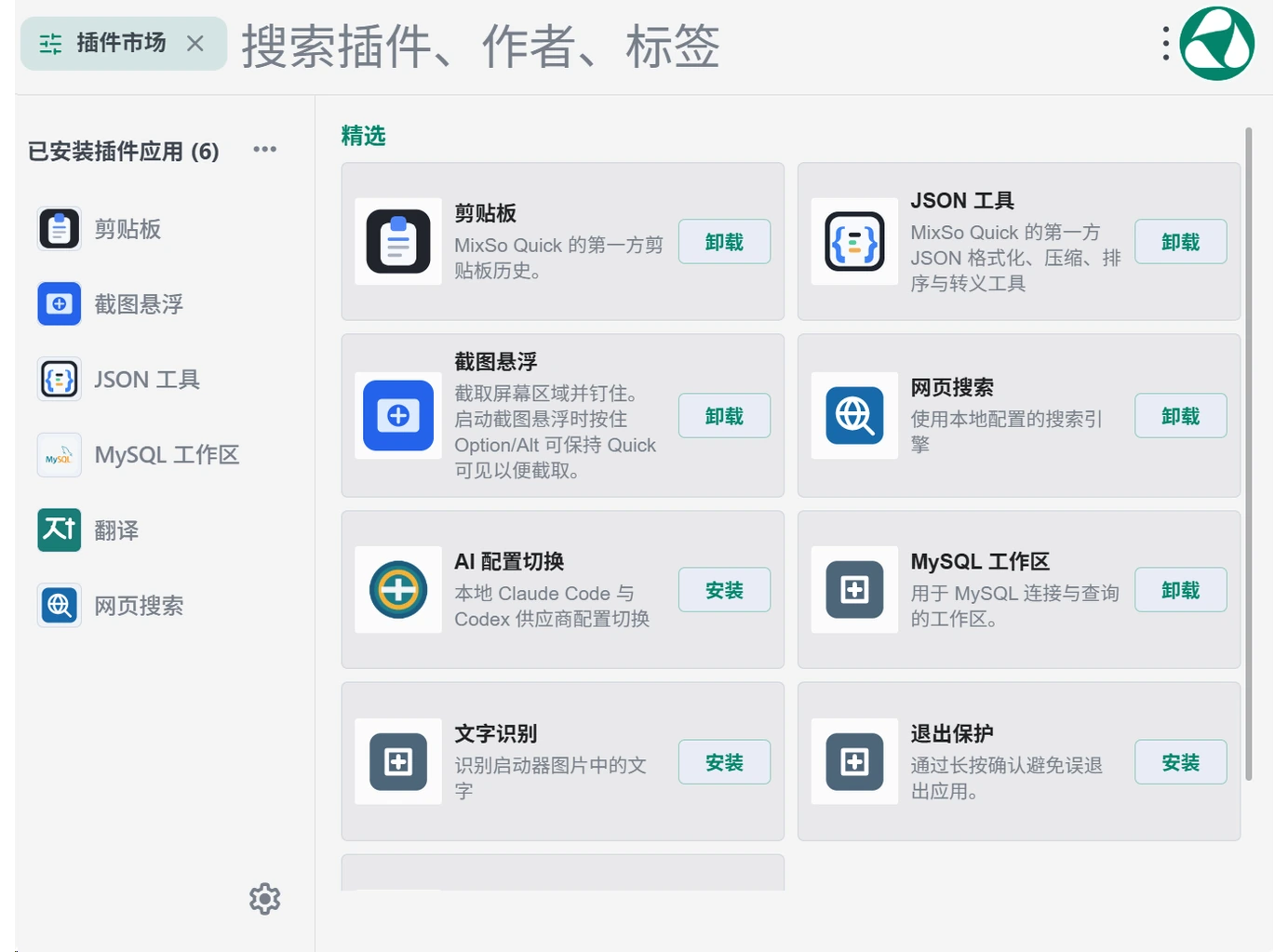Open 翻译 translate icon in sidebar
1288x952 pixels.
pyautogui.click(x=60, y=530)
